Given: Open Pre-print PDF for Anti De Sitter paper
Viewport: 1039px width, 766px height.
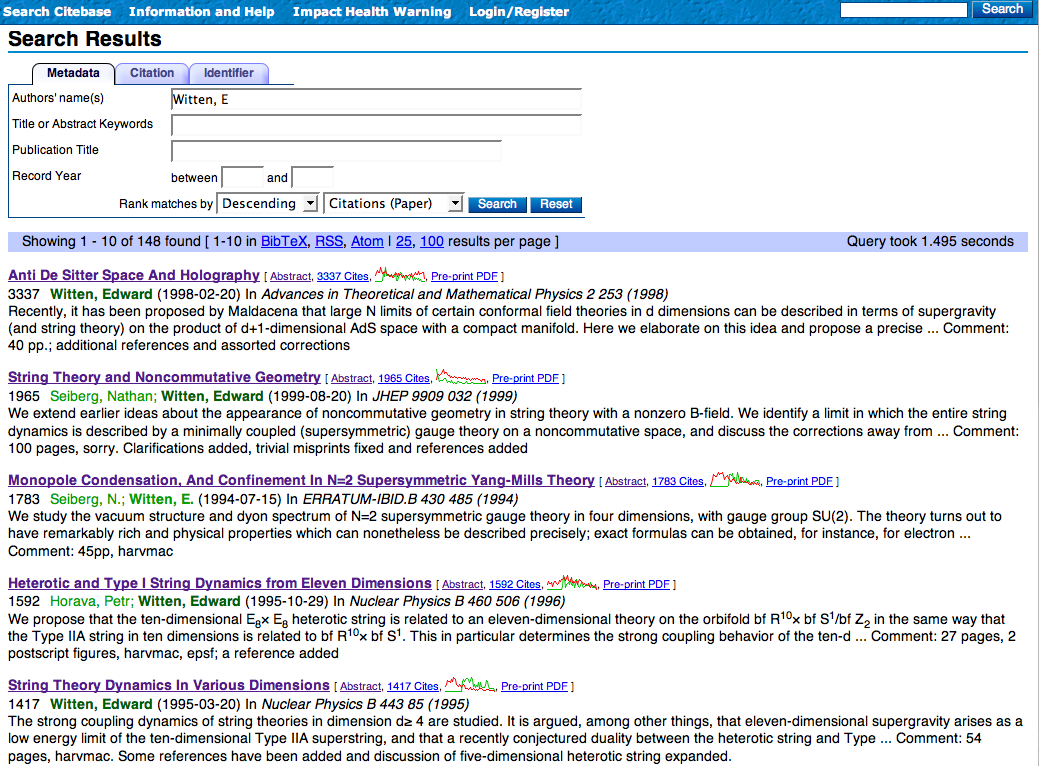Looking at the screenshot, I should (x=465, y=276).
